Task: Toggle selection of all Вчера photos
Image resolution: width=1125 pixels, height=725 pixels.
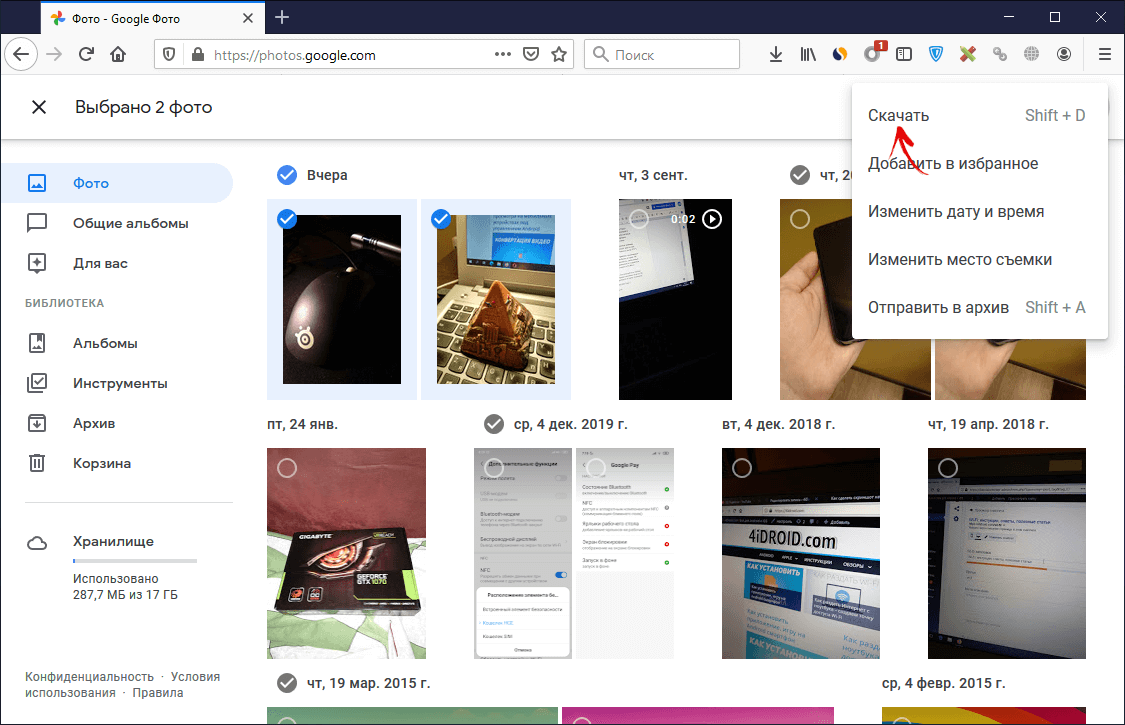Action: [287, 175]
